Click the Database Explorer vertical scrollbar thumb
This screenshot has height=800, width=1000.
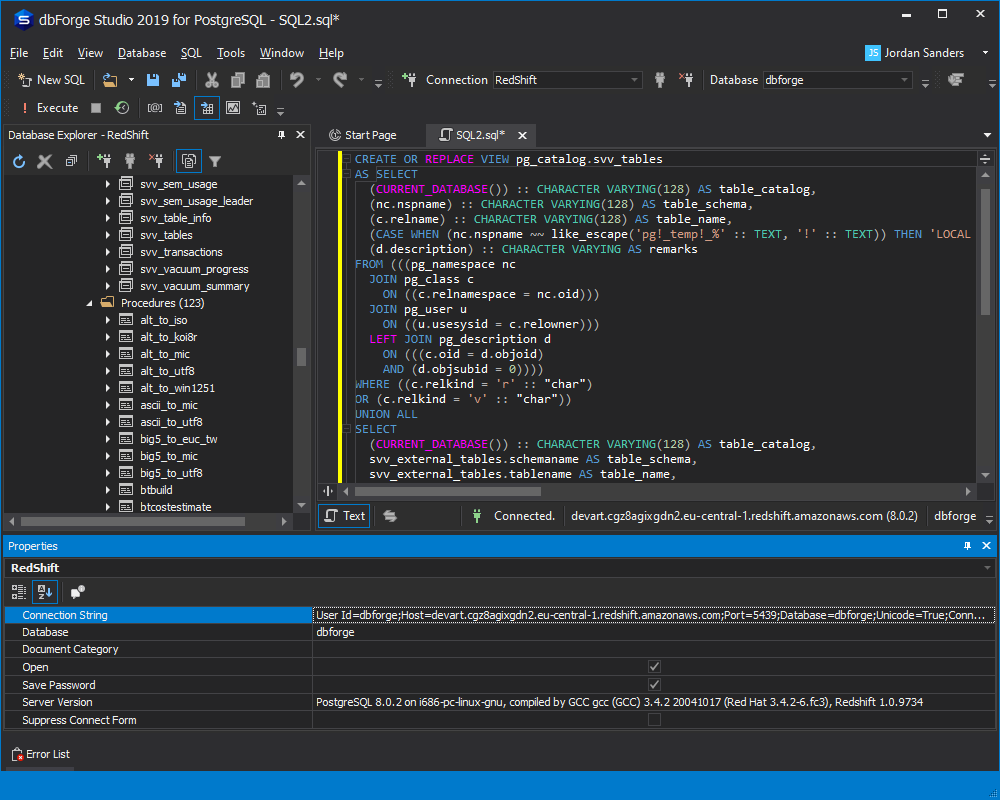click(x=302, y=357)
